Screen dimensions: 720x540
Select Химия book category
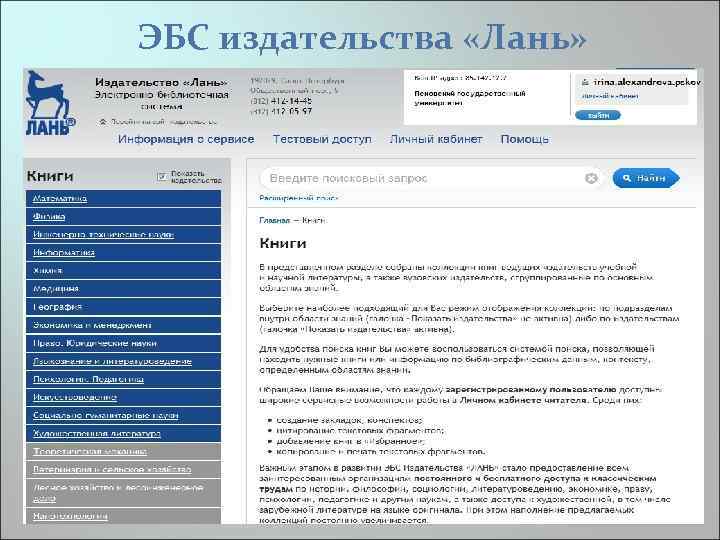pyautogui.click(x=124, y=270)
